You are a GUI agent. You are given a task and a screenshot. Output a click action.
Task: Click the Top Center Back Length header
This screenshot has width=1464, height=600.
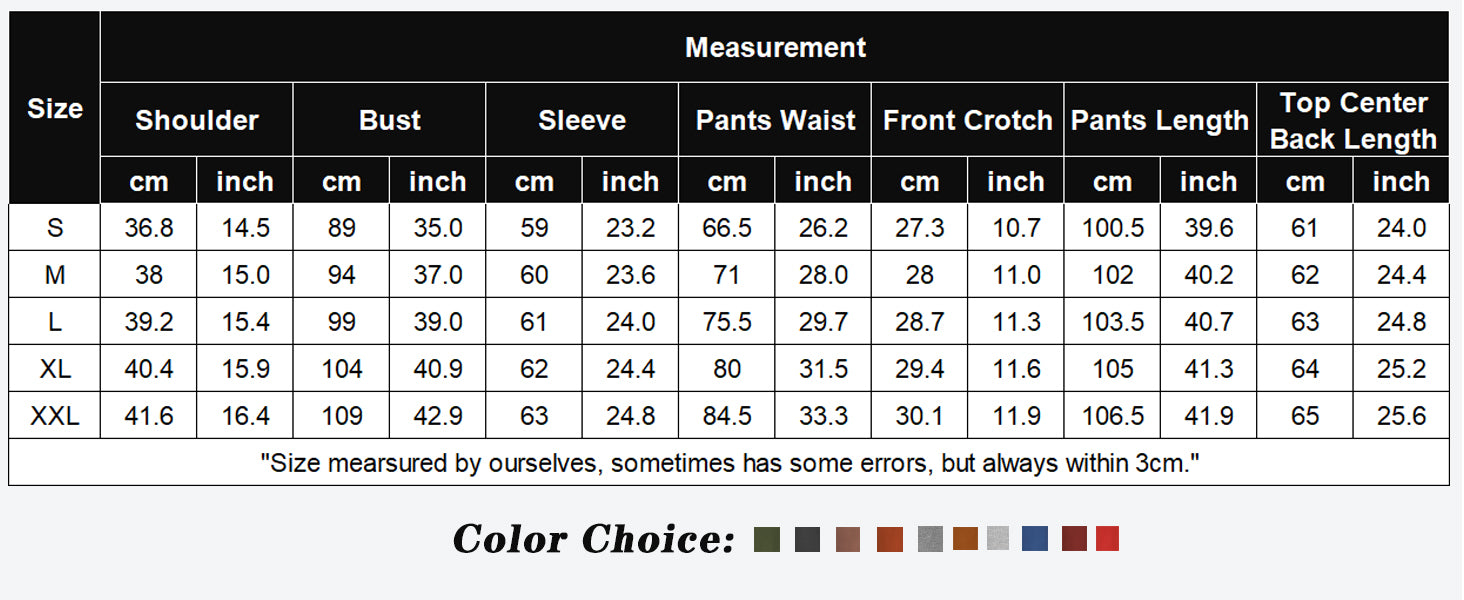tap(1353, 120)
